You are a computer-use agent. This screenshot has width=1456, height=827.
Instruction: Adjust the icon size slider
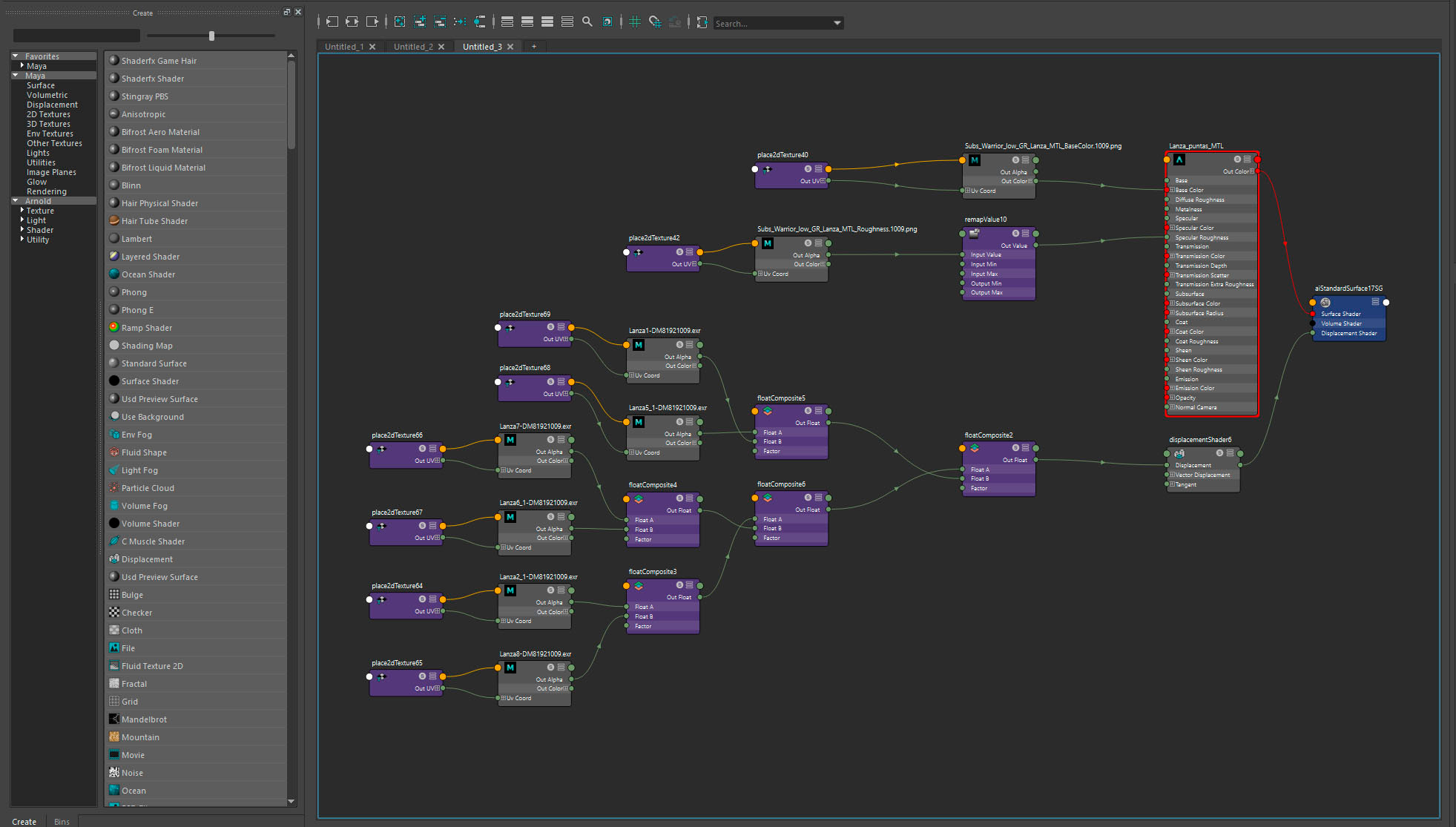tap(211, 36)
